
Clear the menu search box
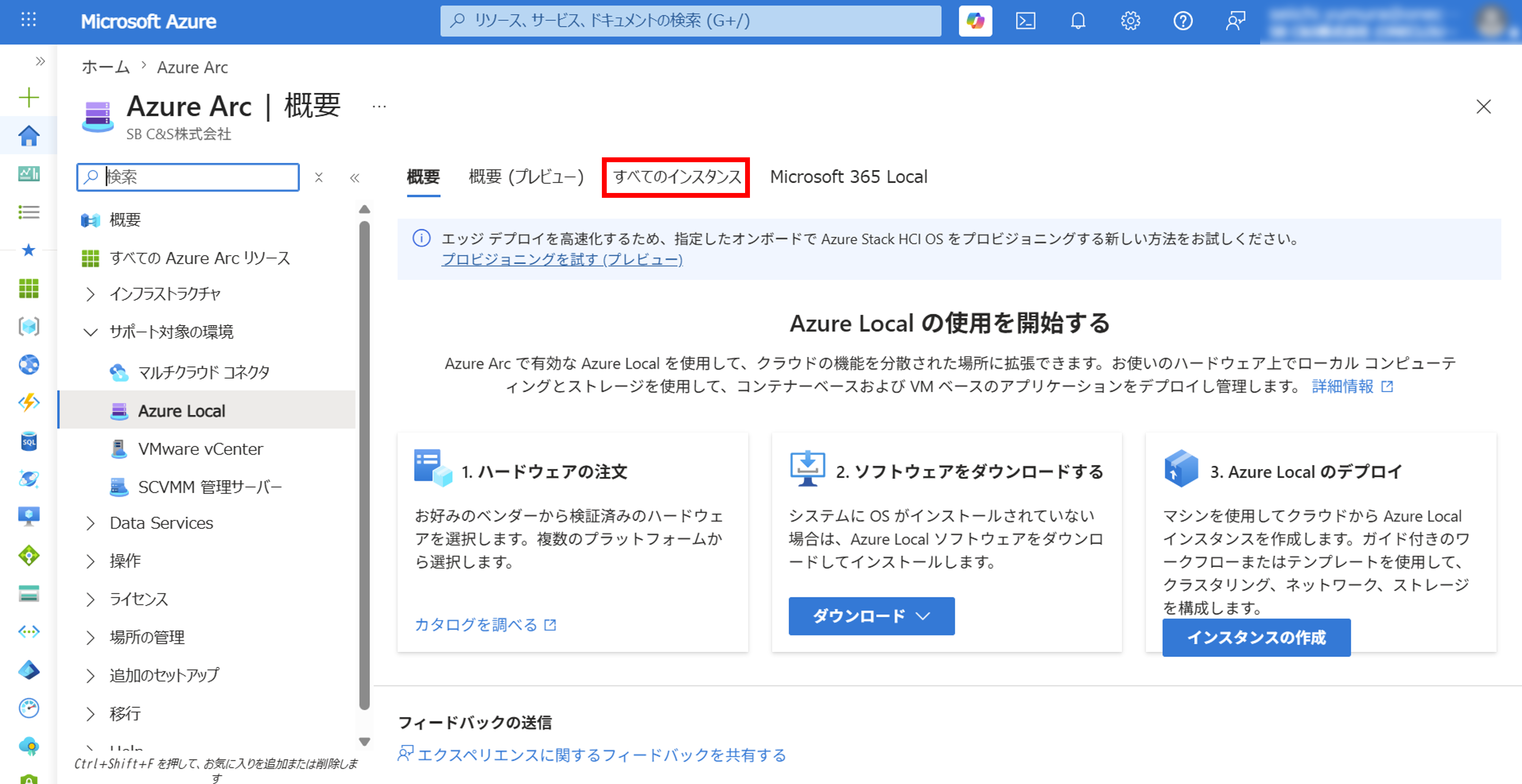click(319, 177)
